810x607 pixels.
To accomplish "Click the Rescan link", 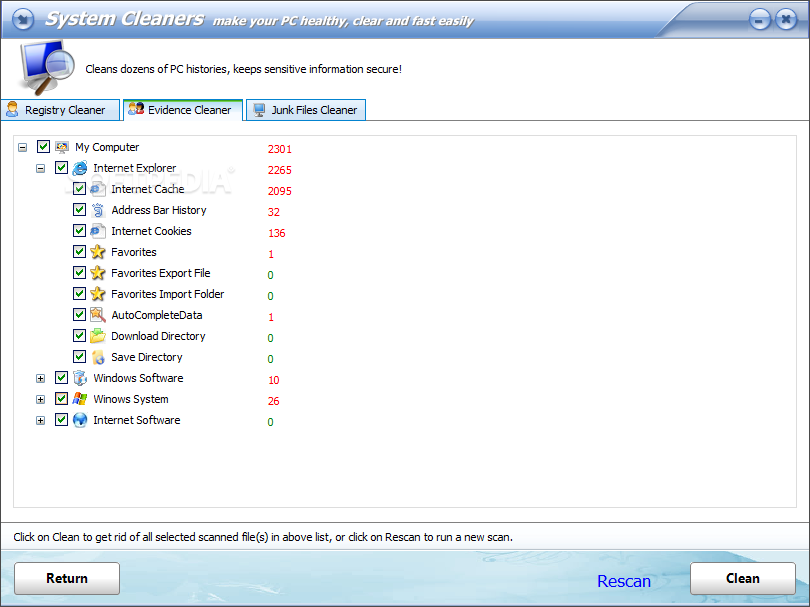I will click(624, 581).
